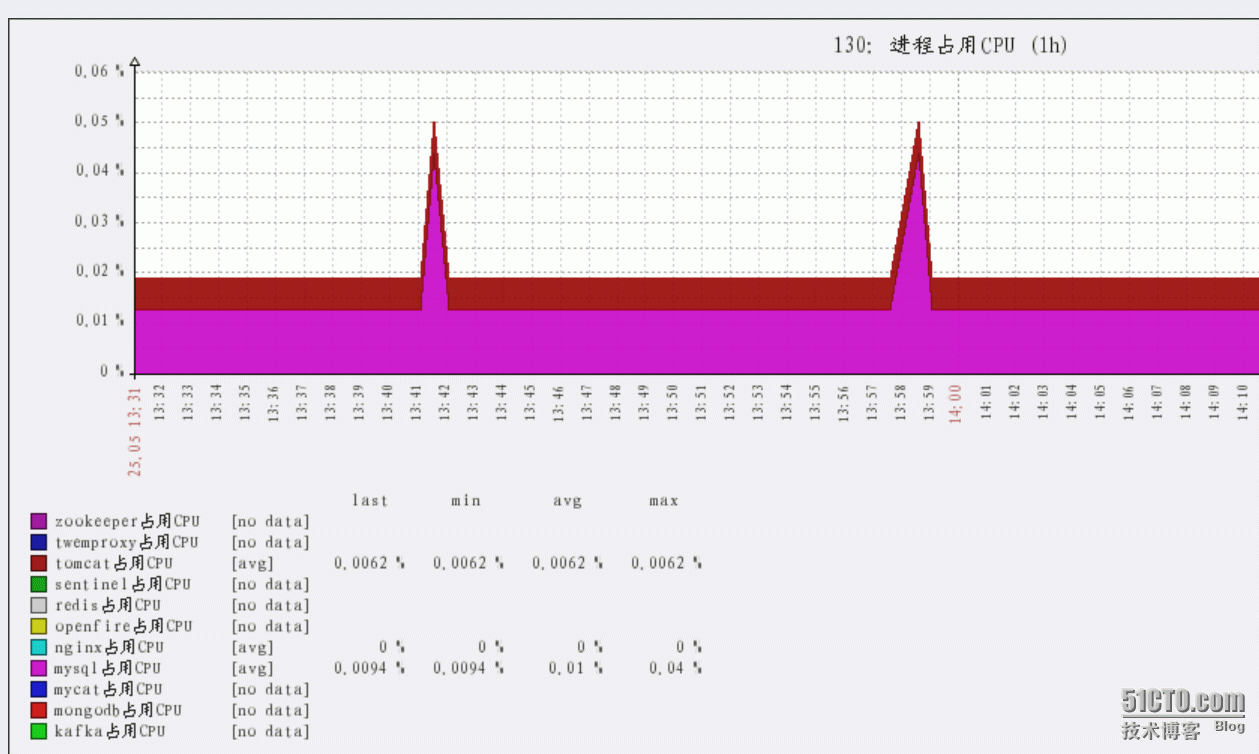Click tomcat's last value '0.0062 %'

369,563
